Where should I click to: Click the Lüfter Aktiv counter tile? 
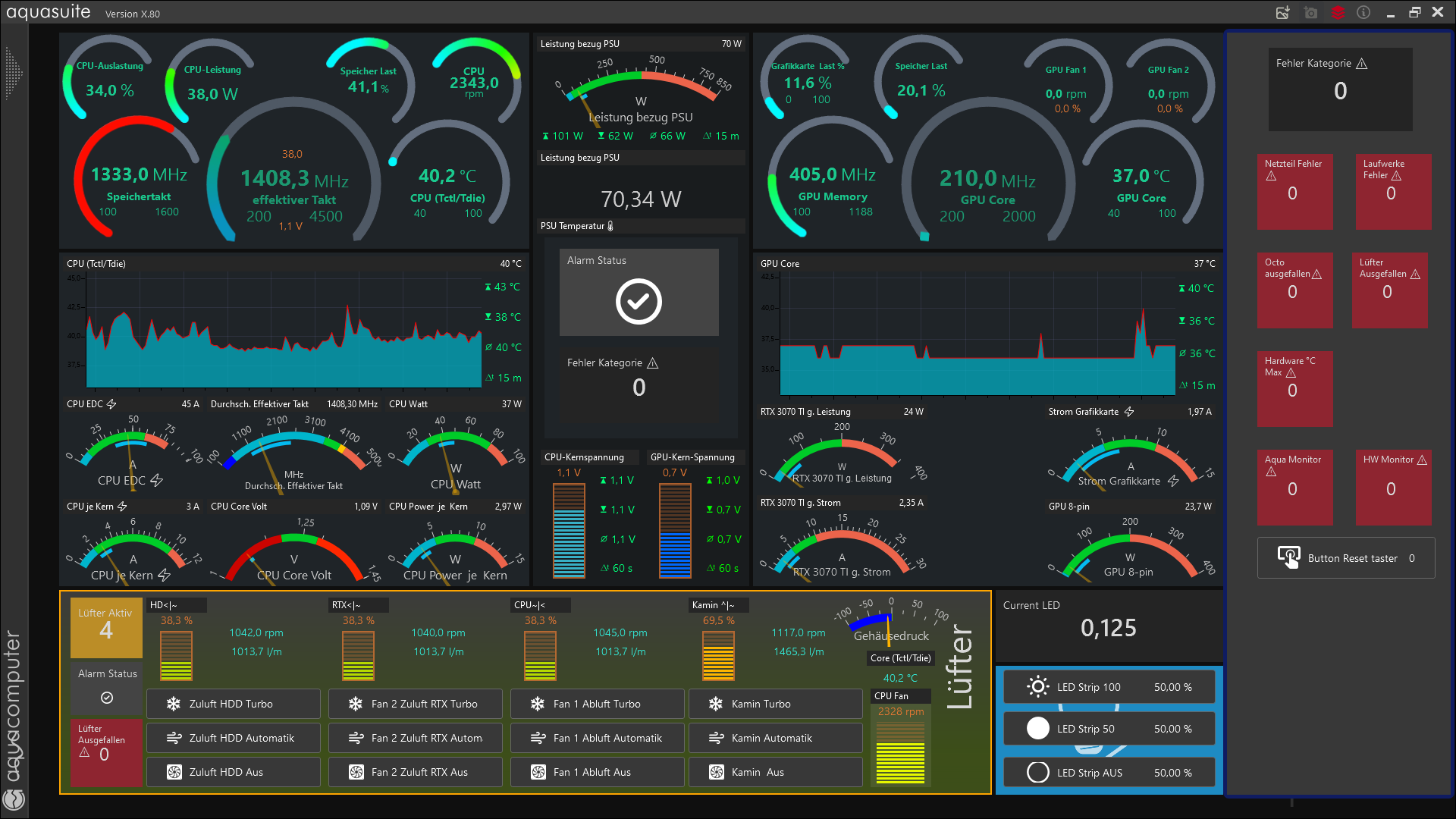[x=106, y=627]
